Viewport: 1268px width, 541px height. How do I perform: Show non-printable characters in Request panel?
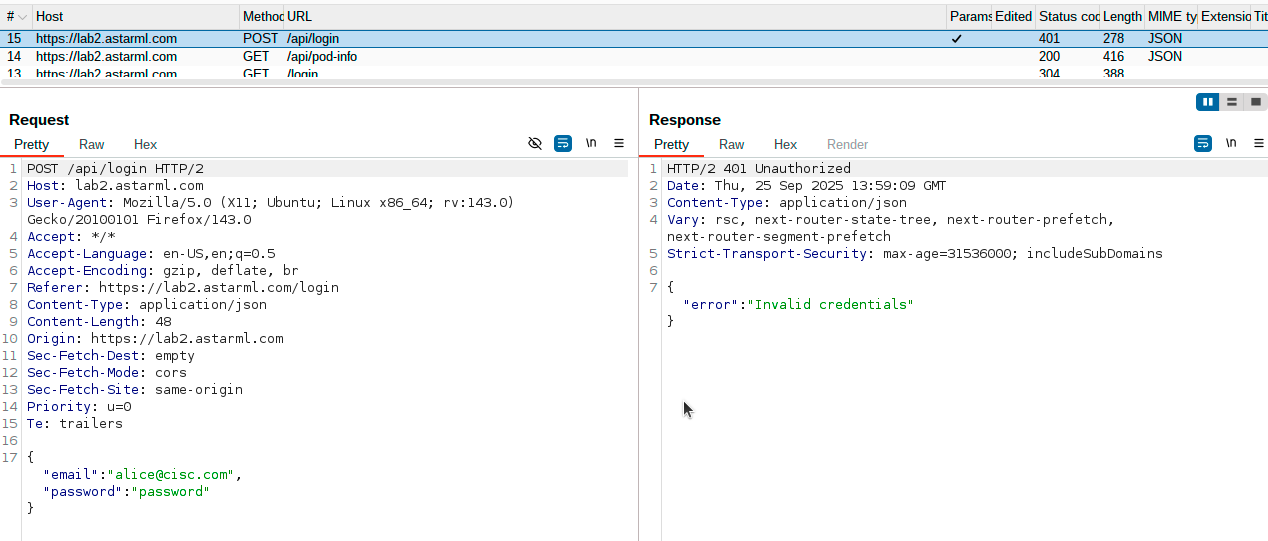pyautogui.click(x=591, y=144)
